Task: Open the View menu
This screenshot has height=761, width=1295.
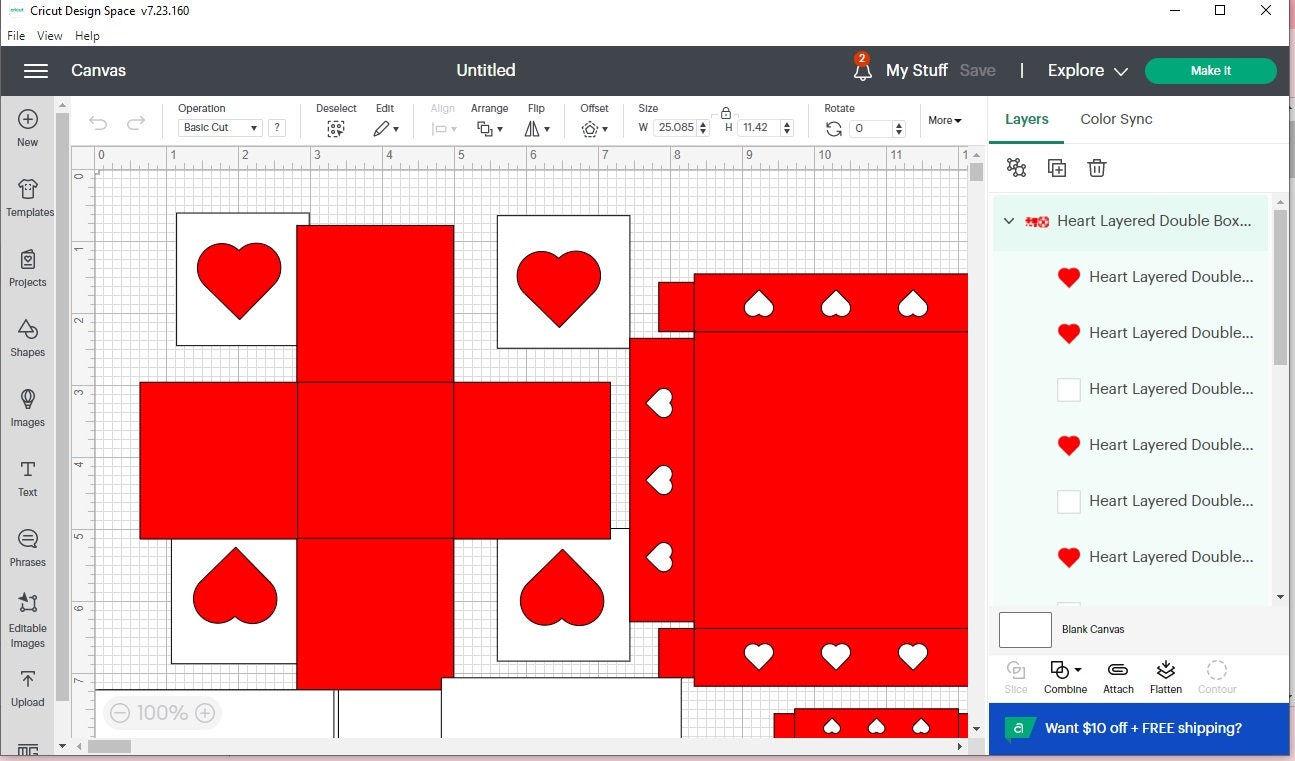Action: [x=50, y=36]
